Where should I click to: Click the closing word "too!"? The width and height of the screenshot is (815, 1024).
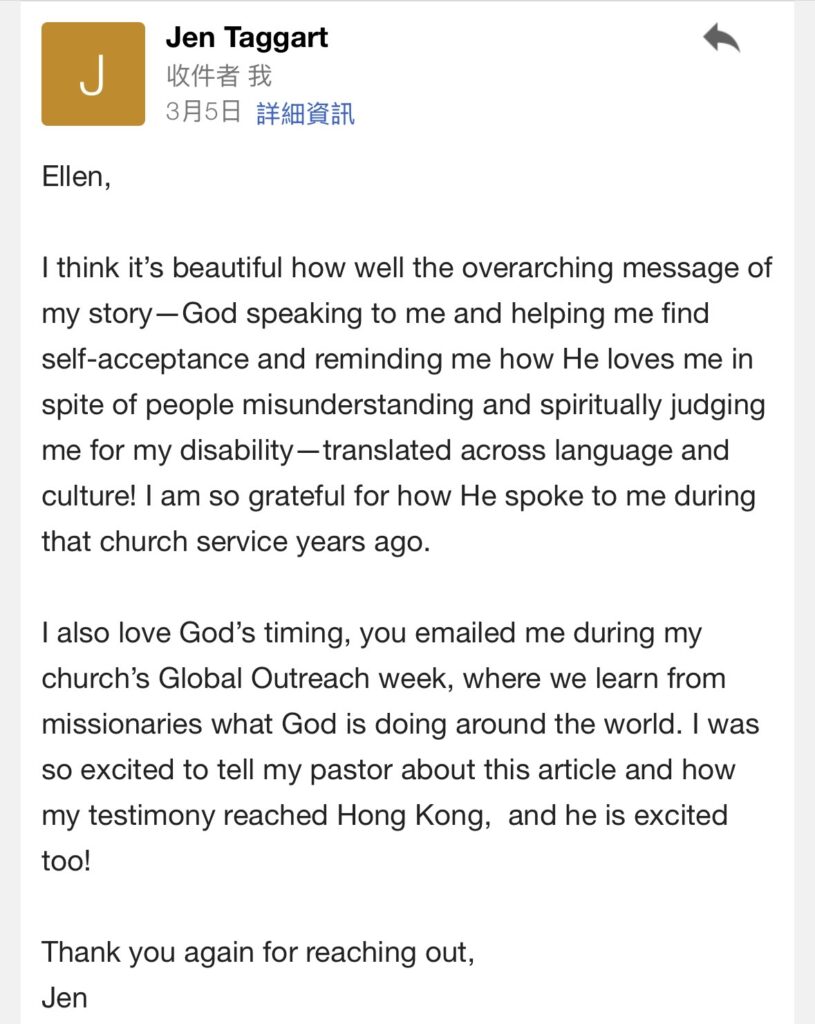[66, 861]
